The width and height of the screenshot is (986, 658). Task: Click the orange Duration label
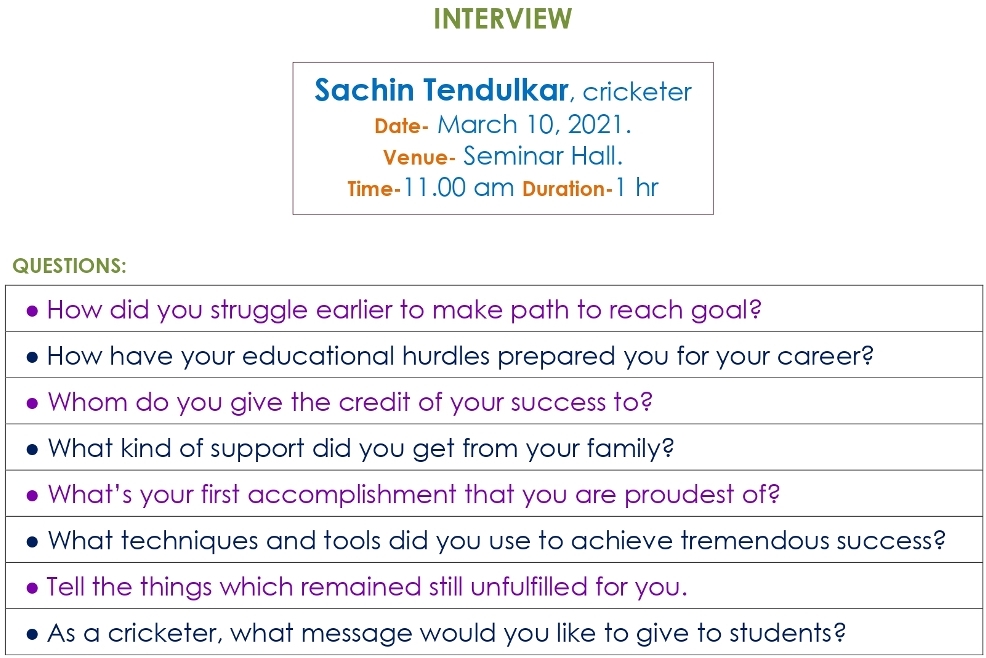567,189
